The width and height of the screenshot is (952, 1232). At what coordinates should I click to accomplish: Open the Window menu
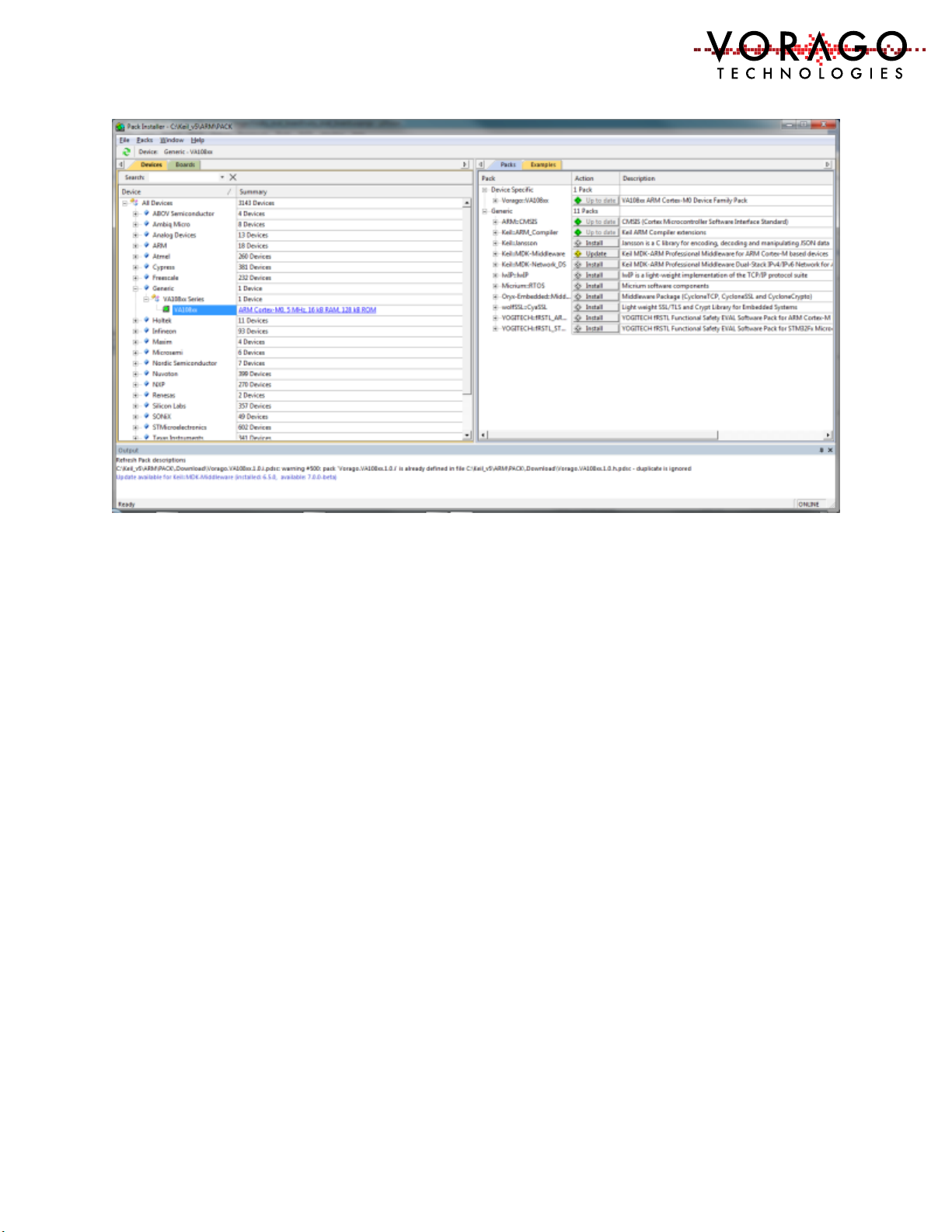pos(172,140)
